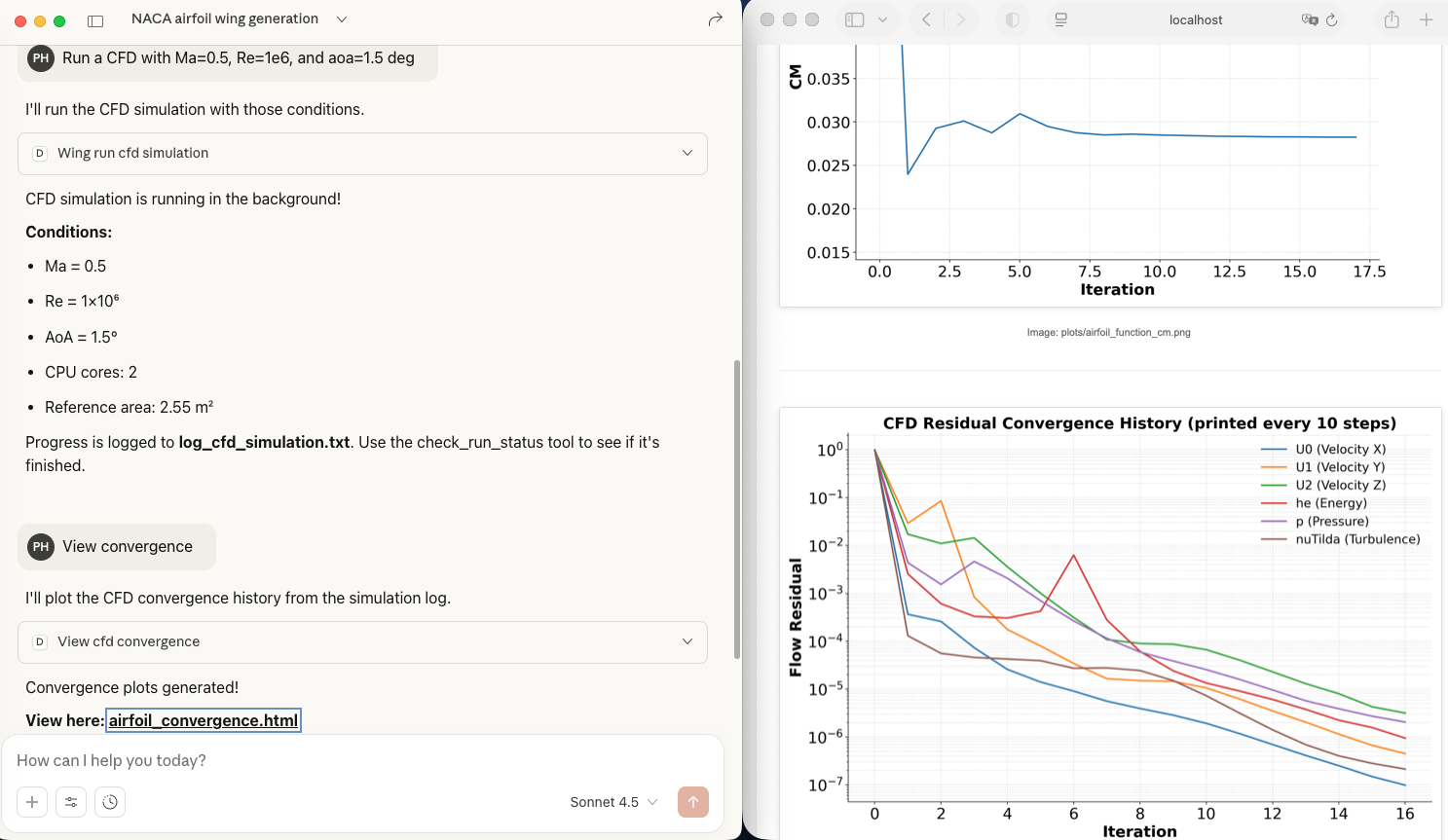Click the clock history icon in chat input

pyautogui.click(x=110, y=802)
